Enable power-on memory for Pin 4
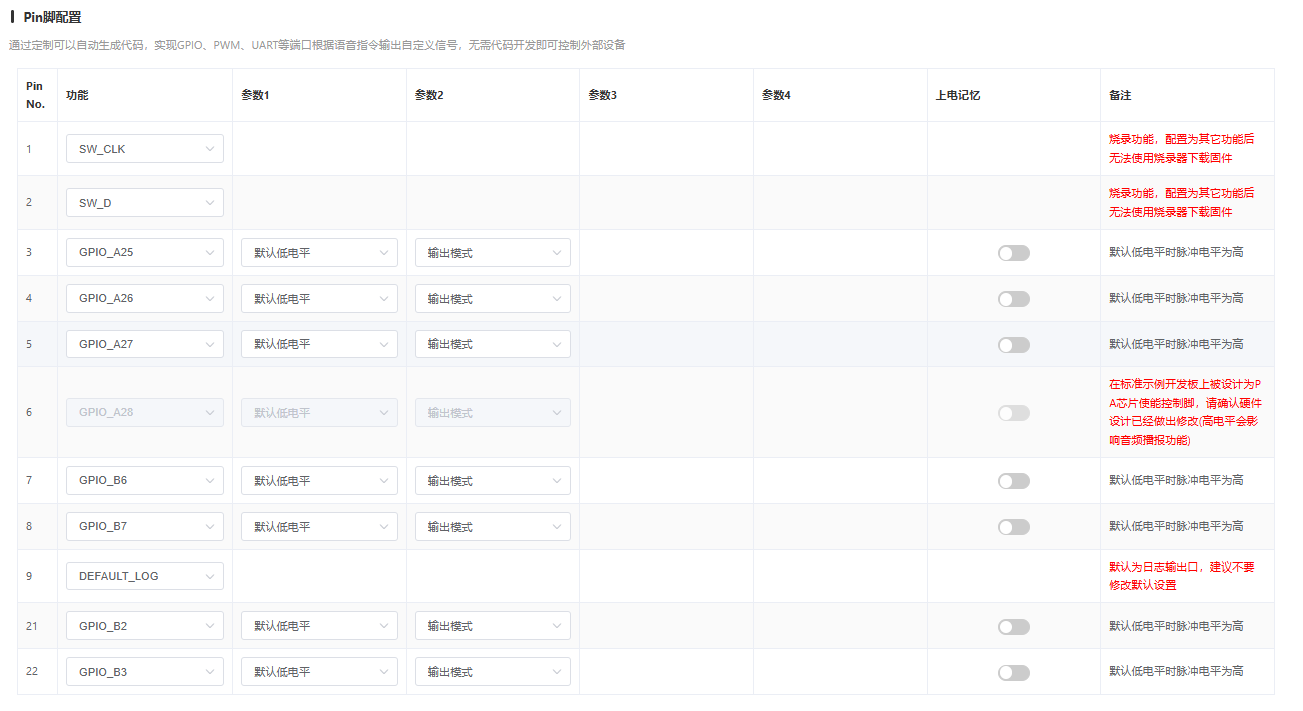 (1013, 299)
